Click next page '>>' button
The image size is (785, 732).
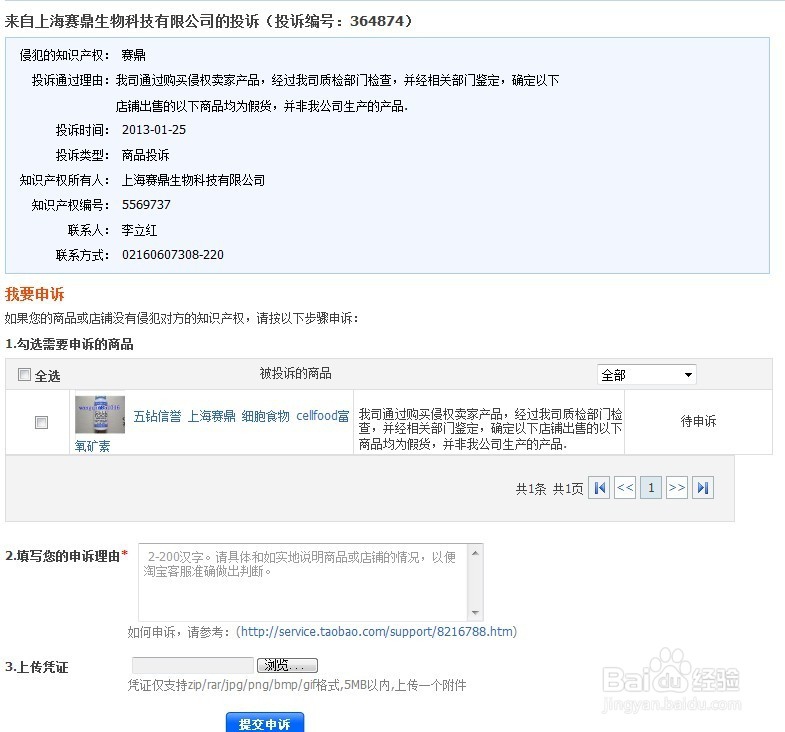[x=677, y=488]
